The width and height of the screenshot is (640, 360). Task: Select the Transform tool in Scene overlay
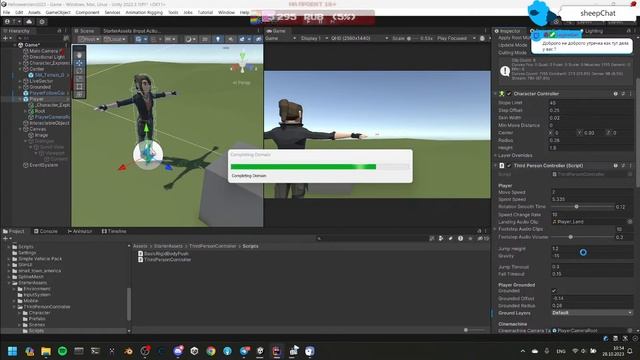(79, 94)
